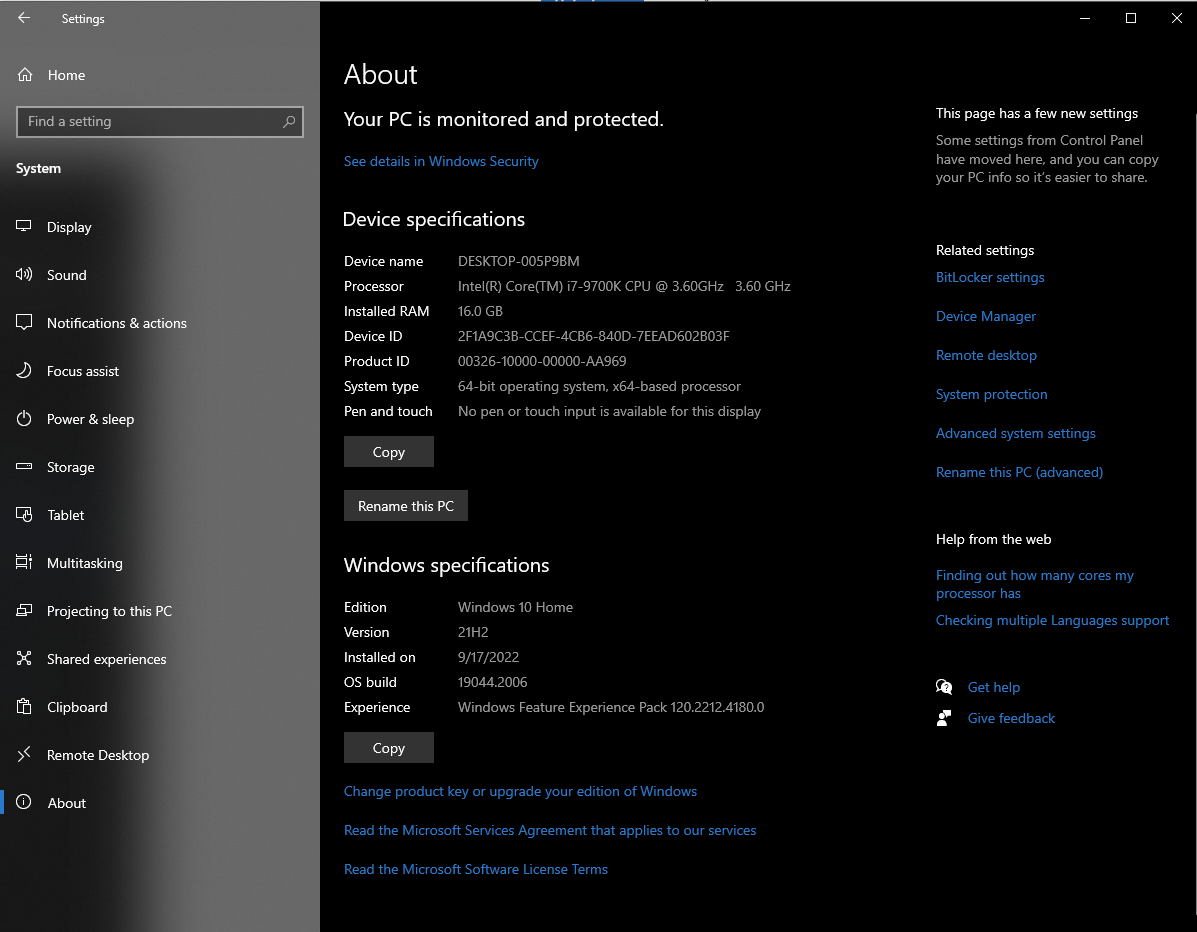Open Checking multiple Languages support link
The height and width of the screenshot is (932, 1197).
[x=1052, y=620]
